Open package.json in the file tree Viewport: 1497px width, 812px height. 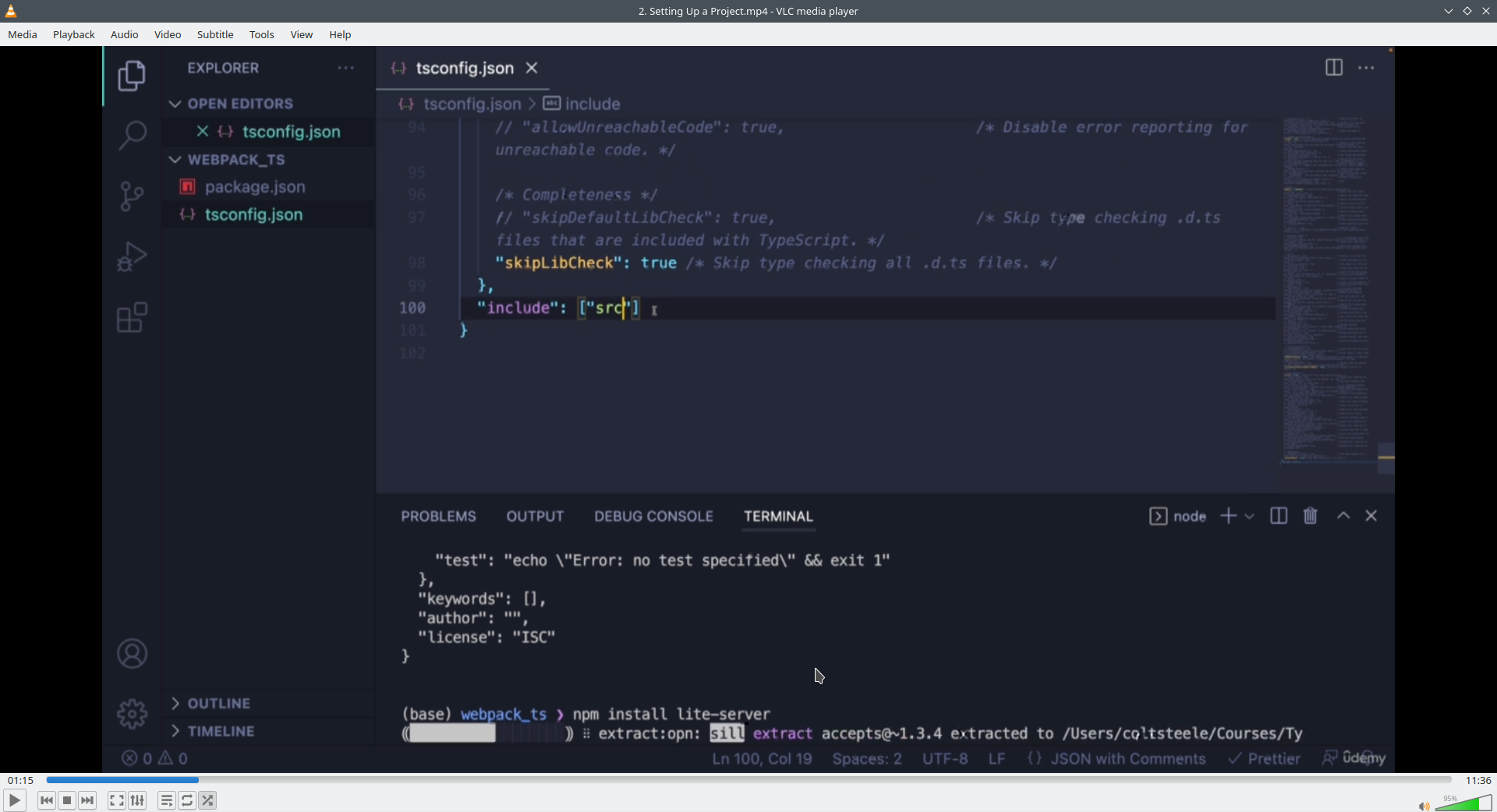(x=255, y=187)
